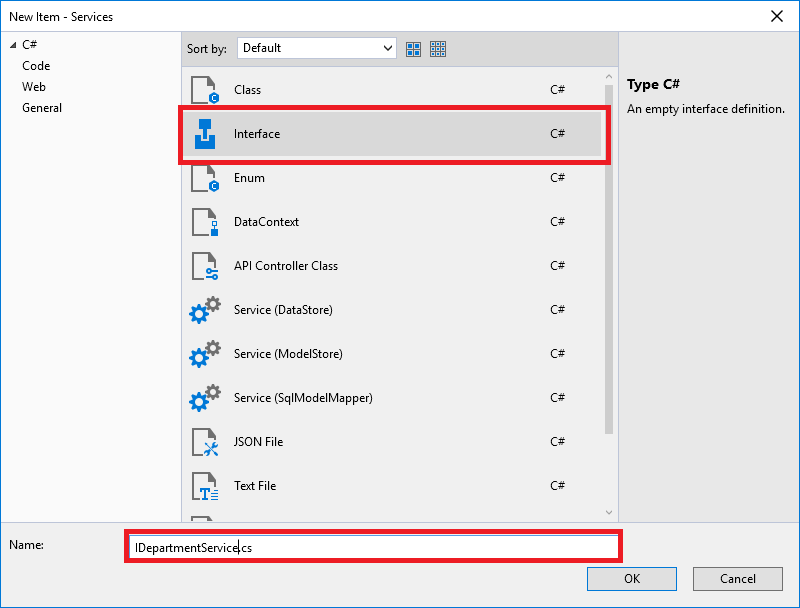Pick the API Controller Class icon
This screenshot has height=608, width=800.
click(205, 266)
